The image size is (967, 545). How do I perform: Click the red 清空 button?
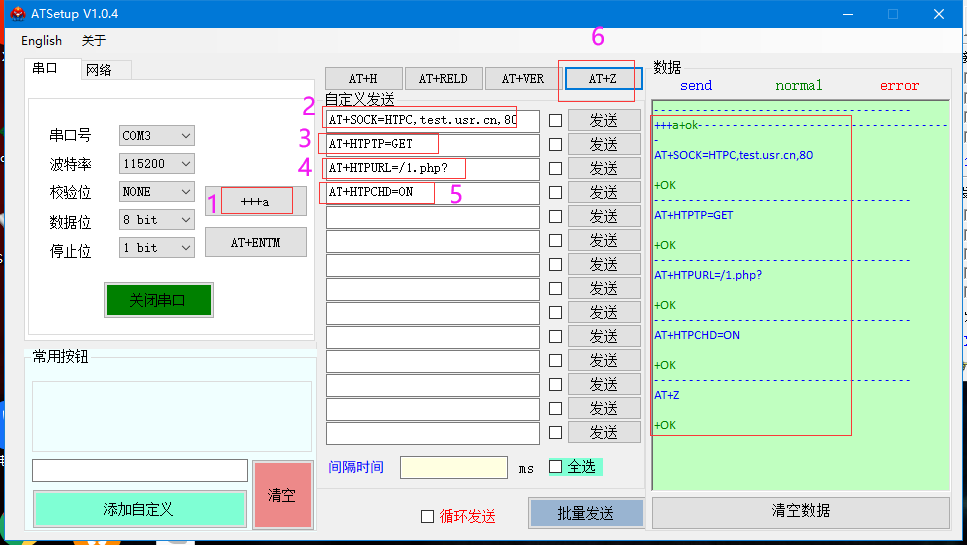pos(282,495)
